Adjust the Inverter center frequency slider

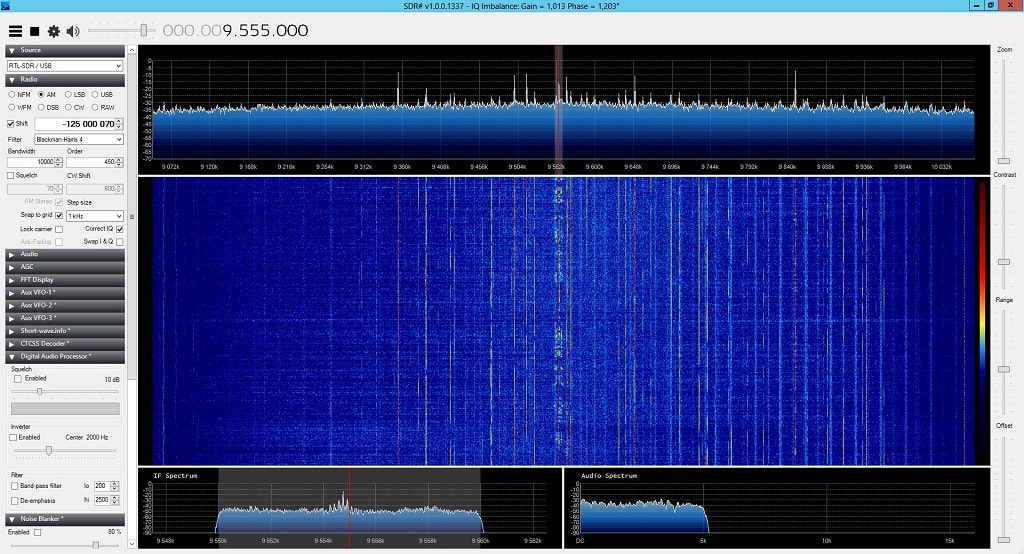click(x=48, y=451)
